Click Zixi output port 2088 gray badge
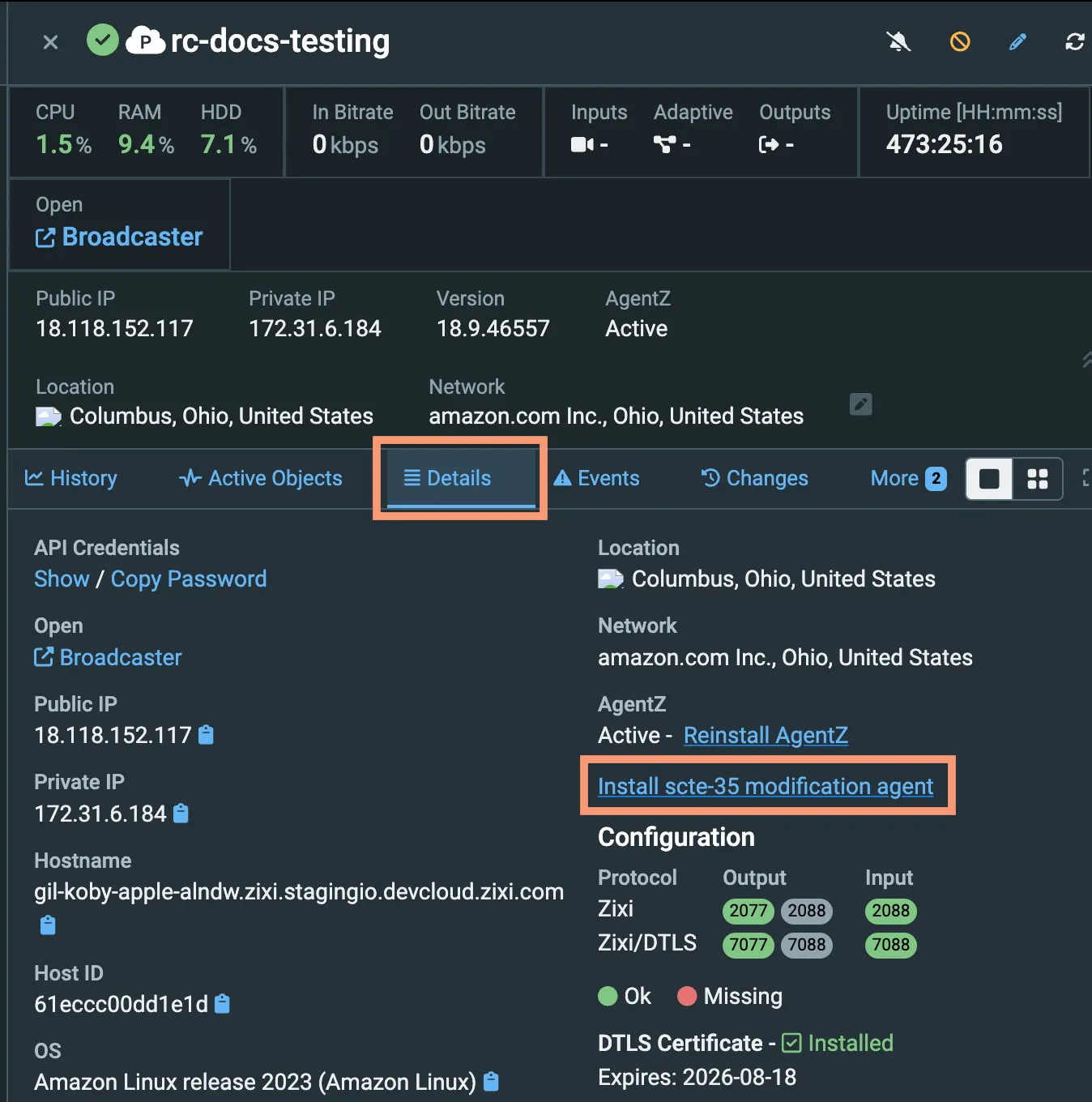 [807, 911]
